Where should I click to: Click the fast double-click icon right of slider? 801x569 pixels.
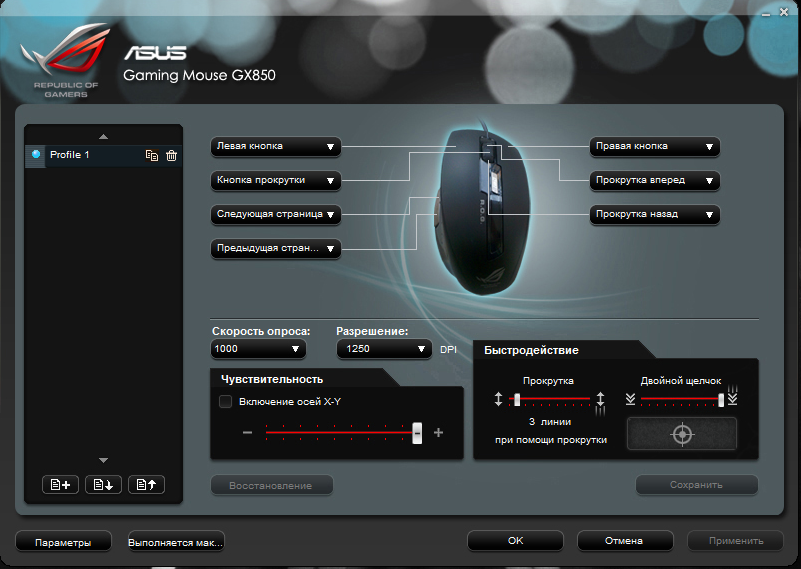(733, 396)
